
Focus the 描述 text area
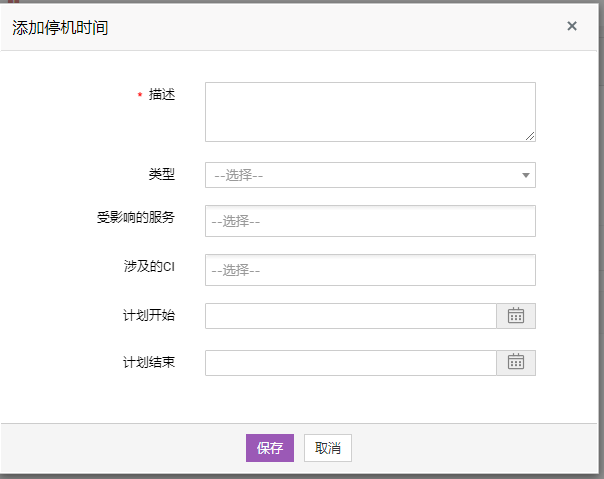tap(370, 111)
